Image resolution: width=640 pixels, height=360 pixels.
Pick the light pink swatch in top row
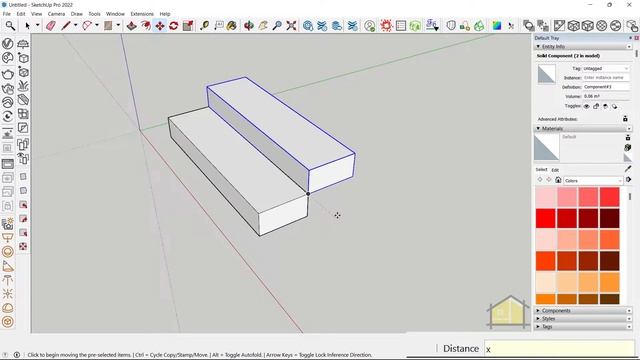[546, 197]
